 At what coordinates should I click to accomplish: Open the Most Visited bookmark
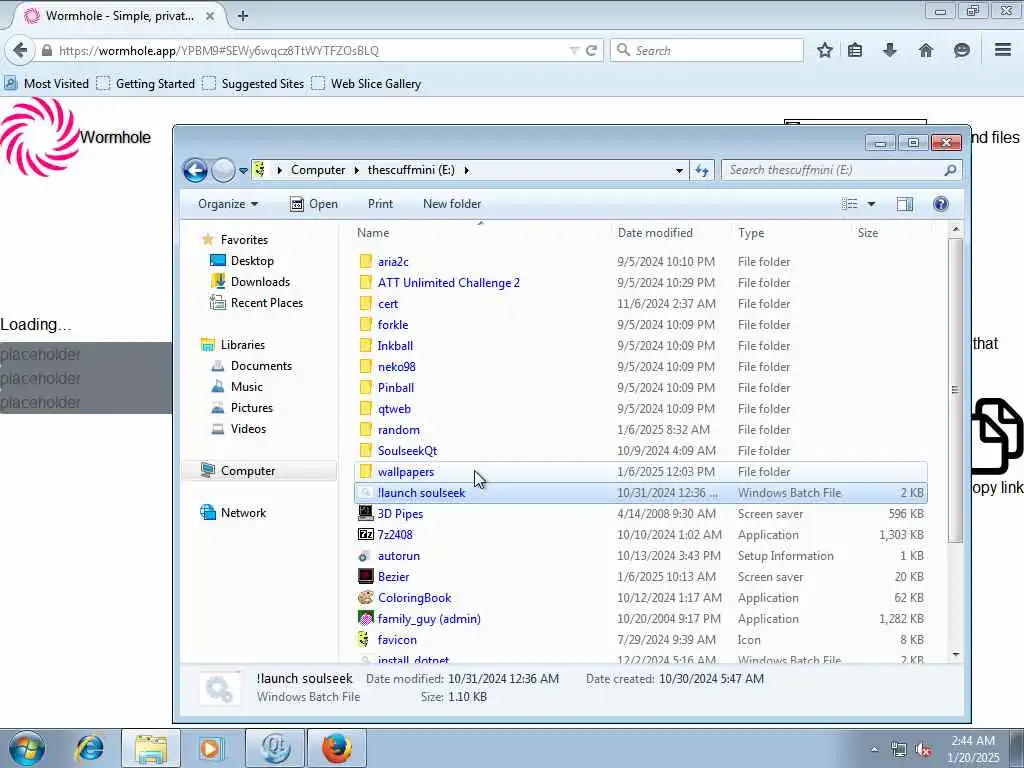tap(46, 84)
